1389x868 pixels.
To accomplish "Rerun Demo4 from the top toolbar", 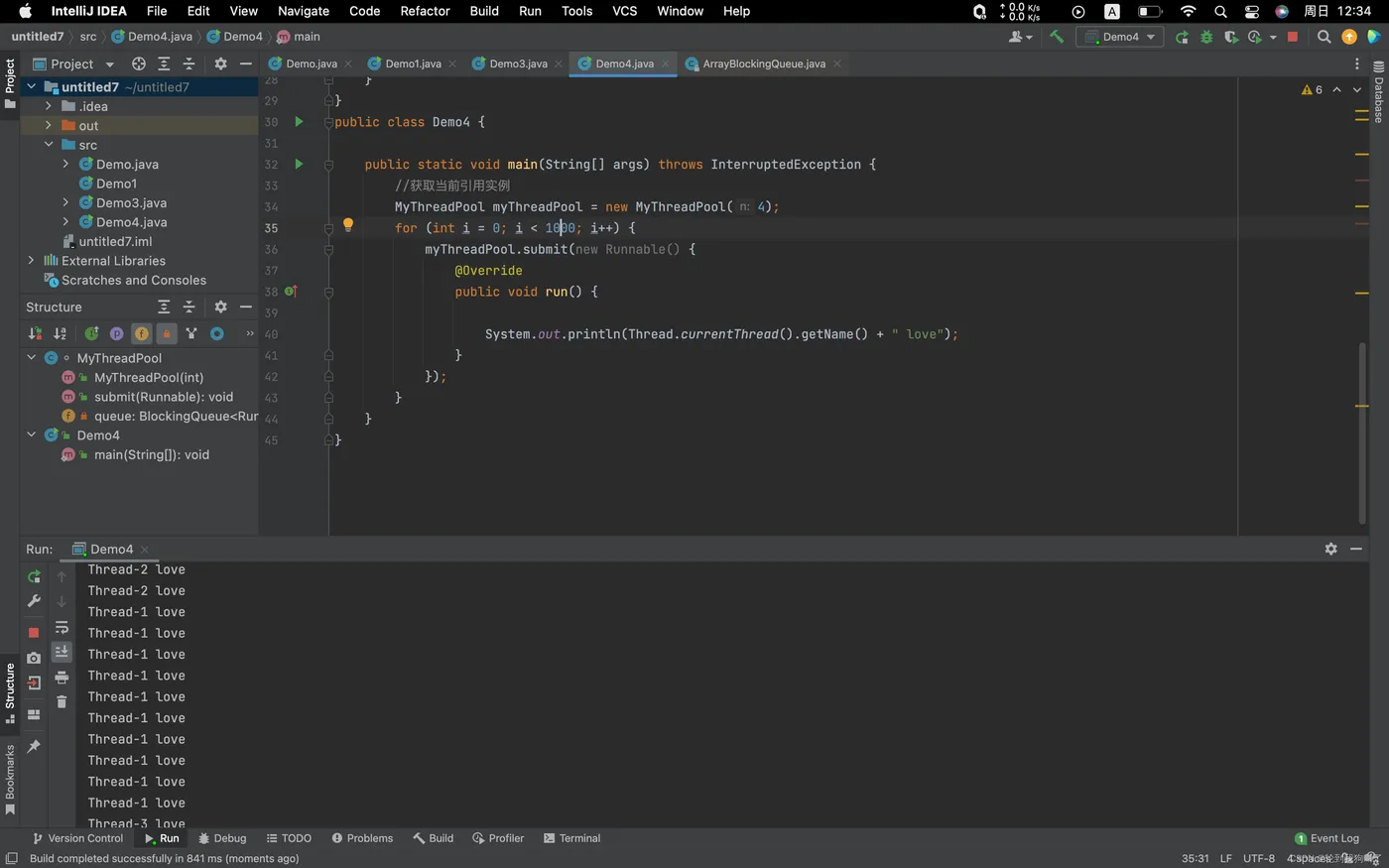I will point(1182,37).
